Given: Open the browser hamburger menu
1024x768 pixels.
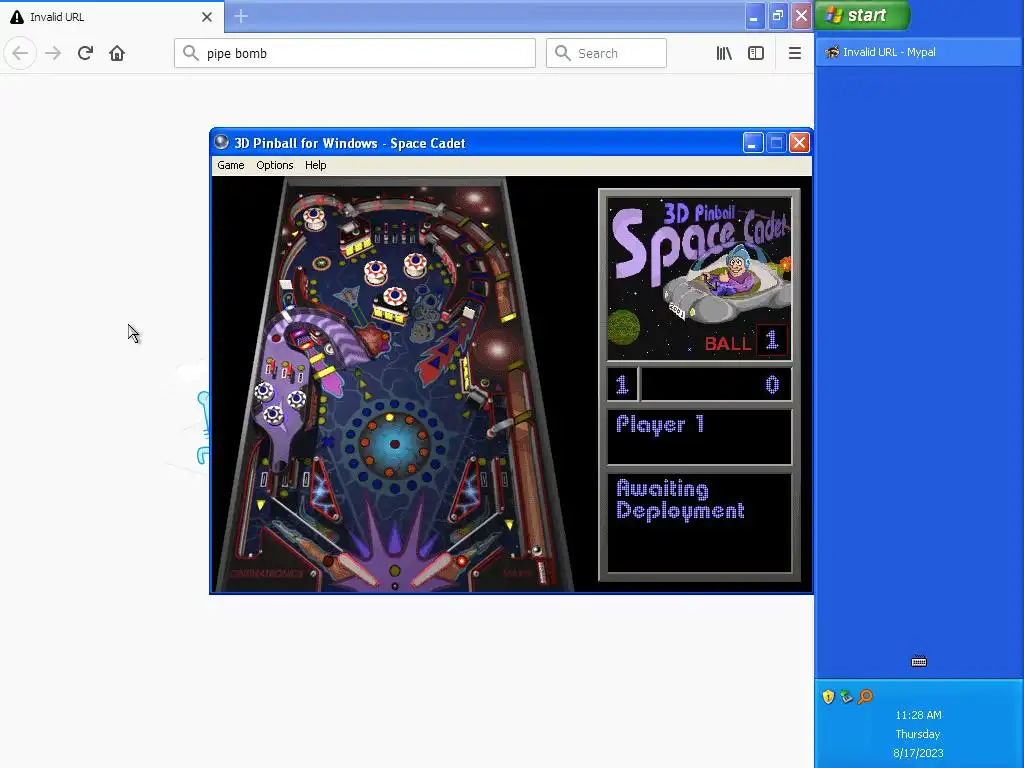Looking at the screenshot, I should pos(795,54).
